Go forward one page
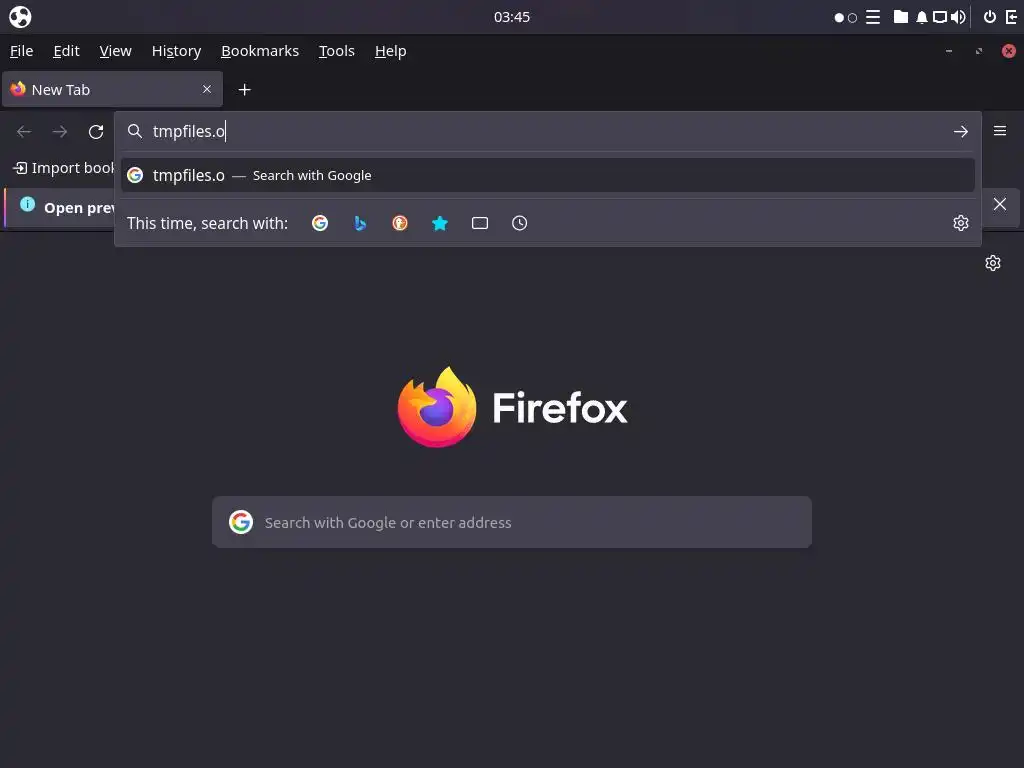This screenshot has height=768, width=1024. (60, 132)
